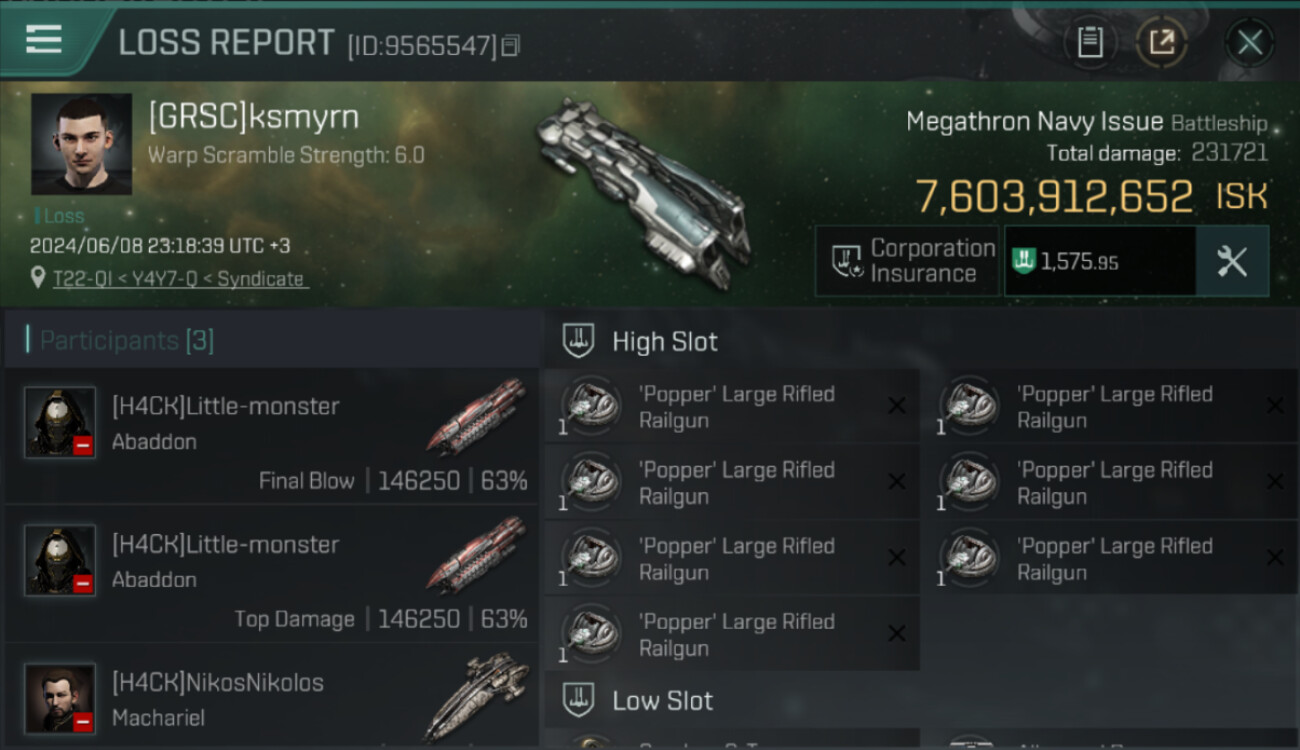Open the hamburger menu in the header

click(44, 40)
